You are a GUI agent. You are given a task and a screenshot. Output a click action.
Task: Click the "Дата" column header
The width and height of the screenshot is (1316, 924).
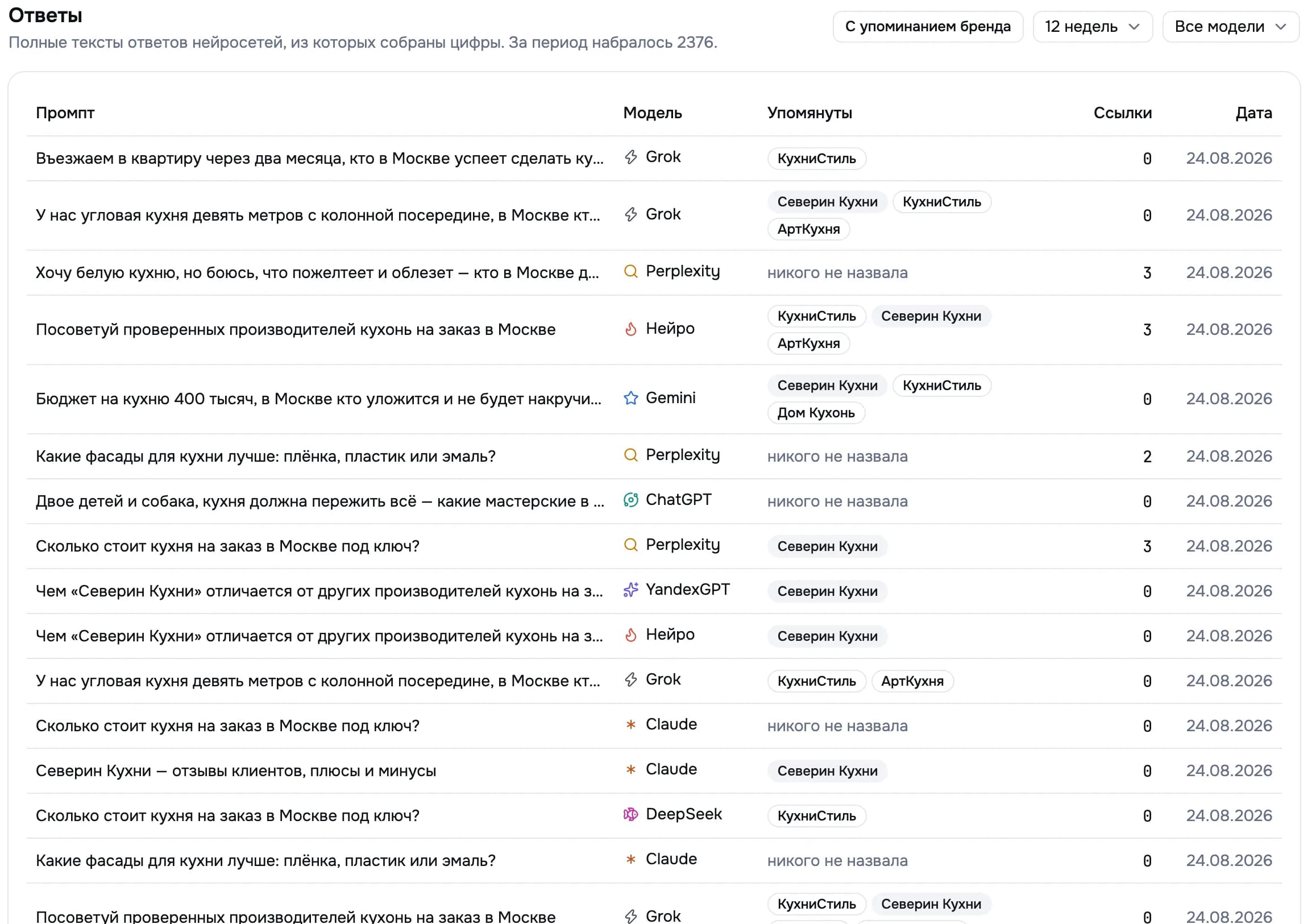coord(1253,113)
